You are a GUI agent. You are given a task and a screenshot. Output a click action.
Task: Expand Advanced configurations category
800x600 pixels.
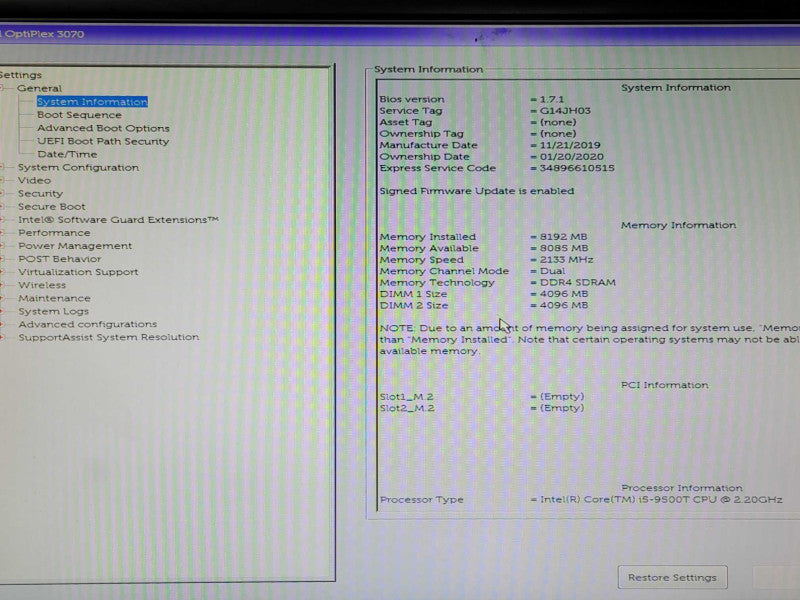88,324
